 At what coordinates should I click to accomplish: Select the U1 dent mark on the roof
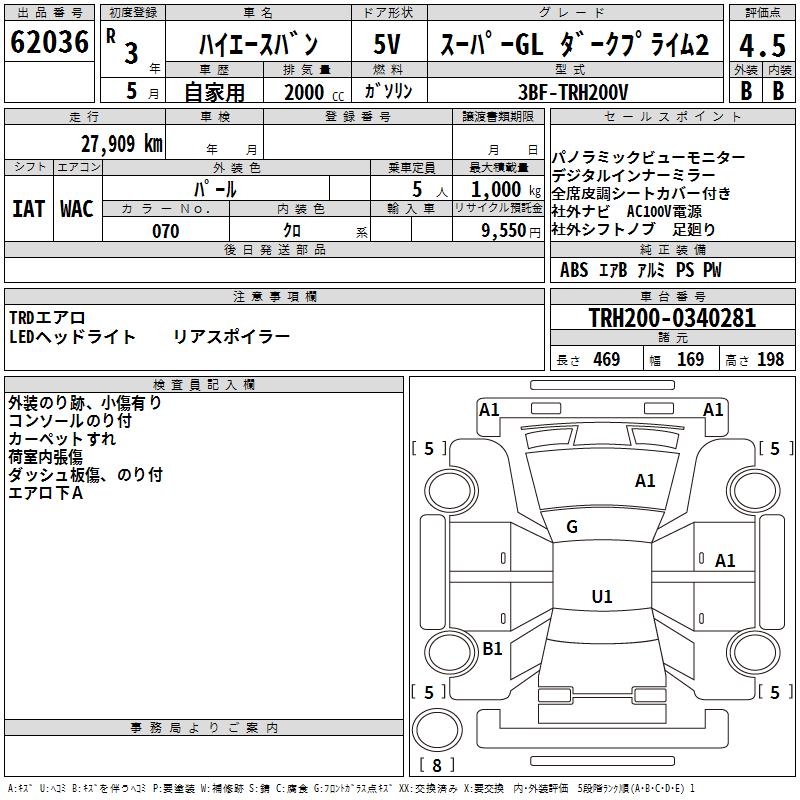(x=602, y=596)
